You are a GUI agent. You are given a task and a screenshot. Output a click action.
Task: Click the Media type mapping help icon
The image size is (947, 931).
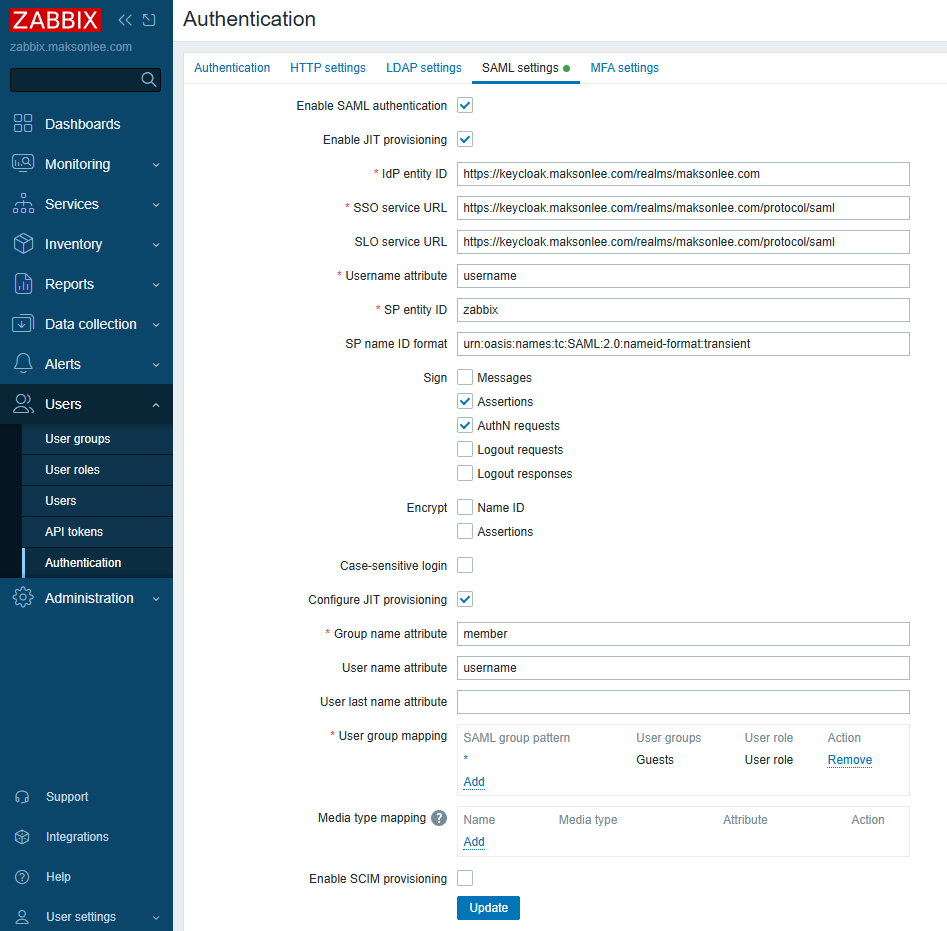[439, 817]
